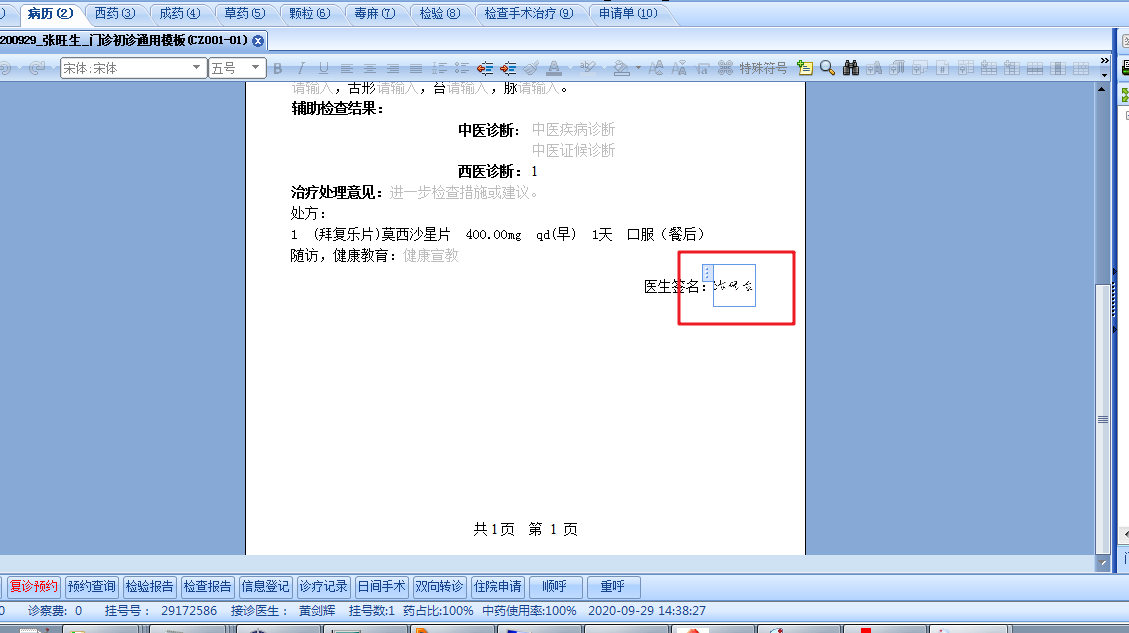Click the special symbol command icon
Screen dimensions: 1129x633
pos(726,68)
